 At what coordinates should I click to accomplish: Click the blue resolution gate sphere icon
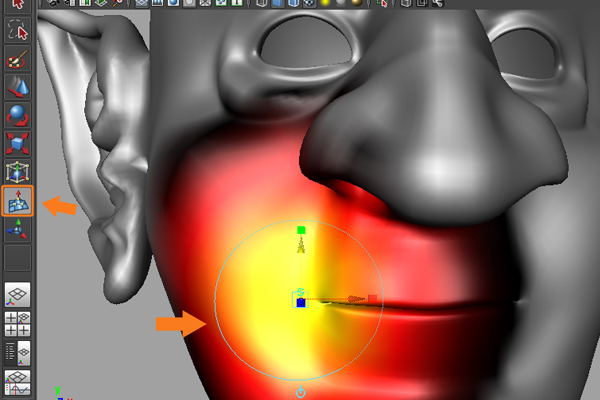173,3
